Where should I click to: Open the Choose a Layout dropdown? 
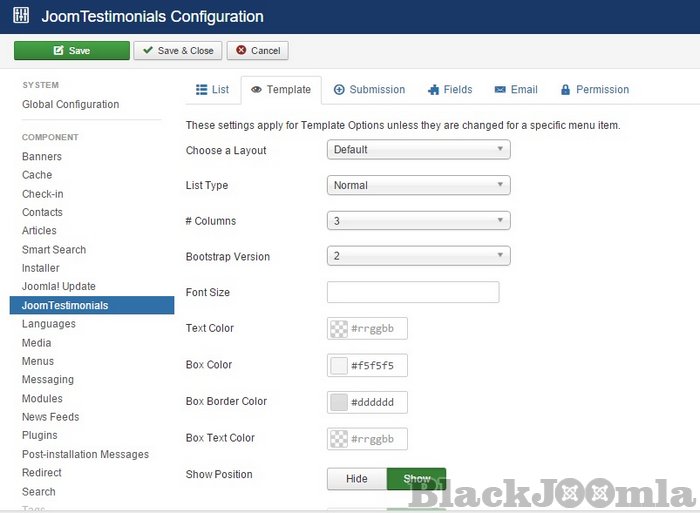click(x=418, y=150)
